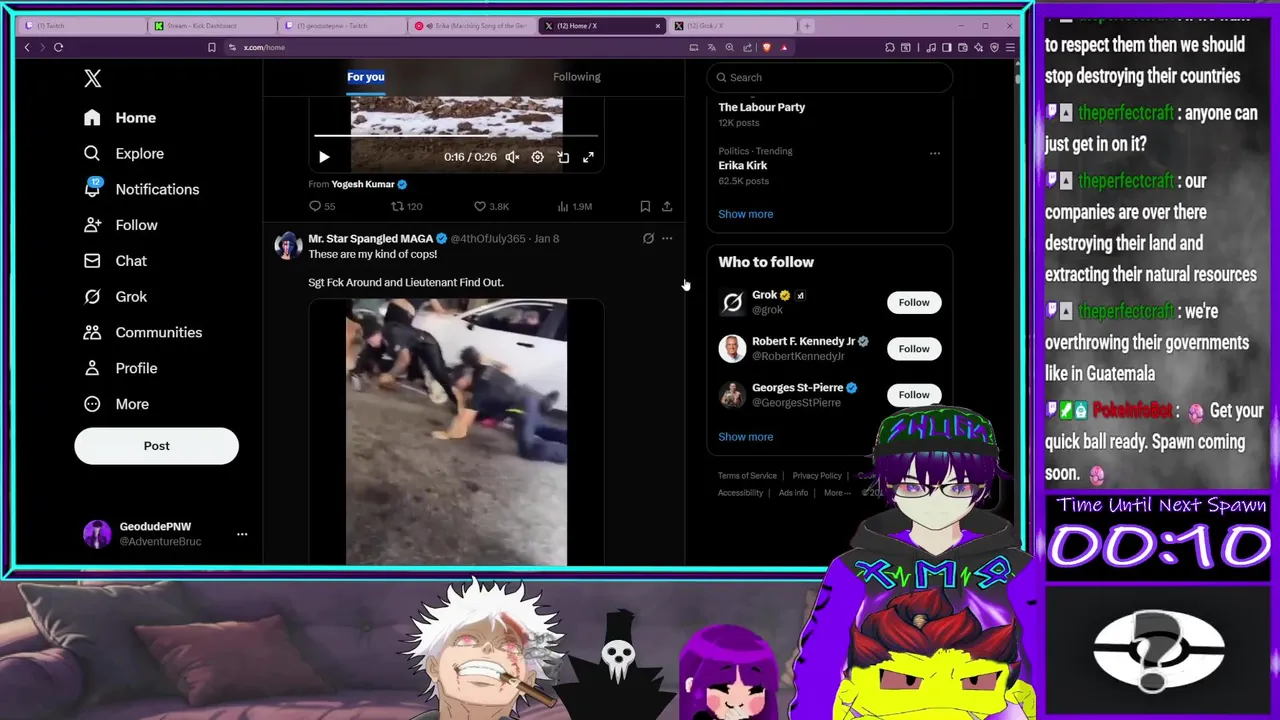Switch to the Kick Dashboard browser tab
The height and width of the screenshot is (720, 1280).
(211, 25)
